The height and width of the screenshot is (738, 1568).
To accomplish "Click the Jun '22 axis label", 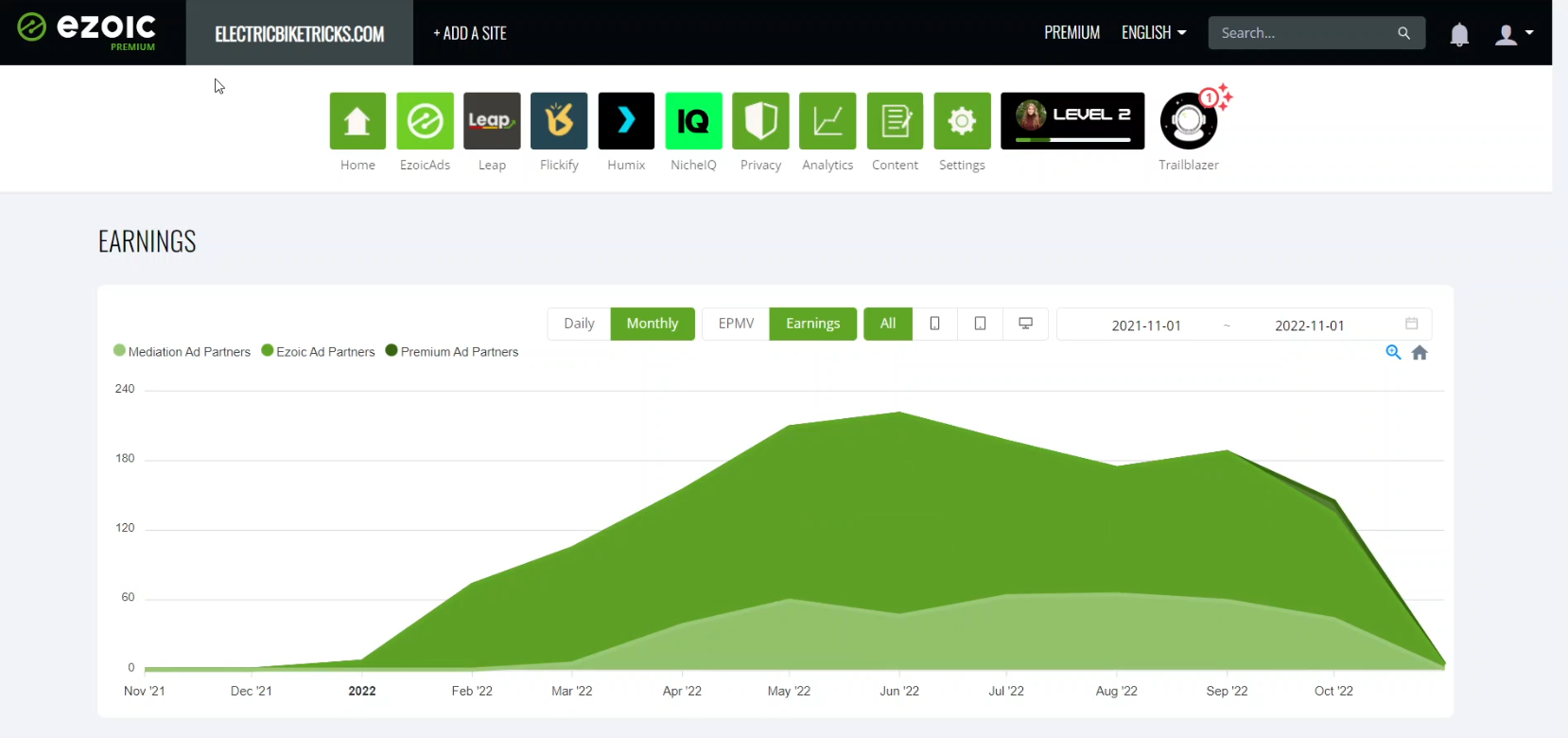I will 899,691.
